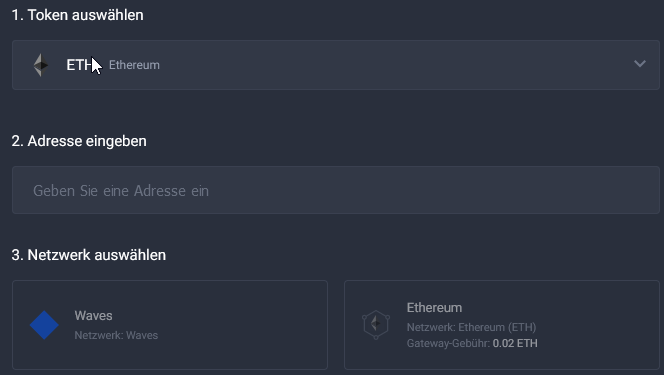664x375 pixels.
Task: Open the ETH Ethereum token selector
Action: coord(336,65)
